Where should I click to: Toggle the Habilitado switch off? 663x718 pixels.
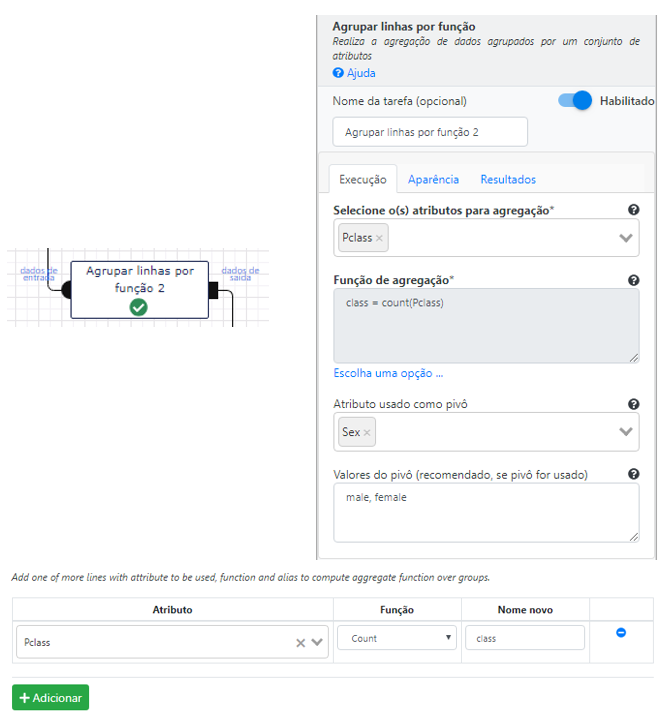tap(574, 100)
